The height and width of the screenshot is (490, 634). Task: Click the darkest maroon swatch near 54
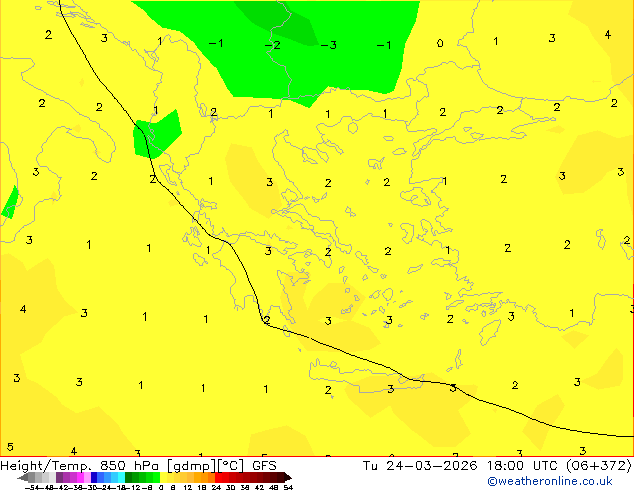281,477
